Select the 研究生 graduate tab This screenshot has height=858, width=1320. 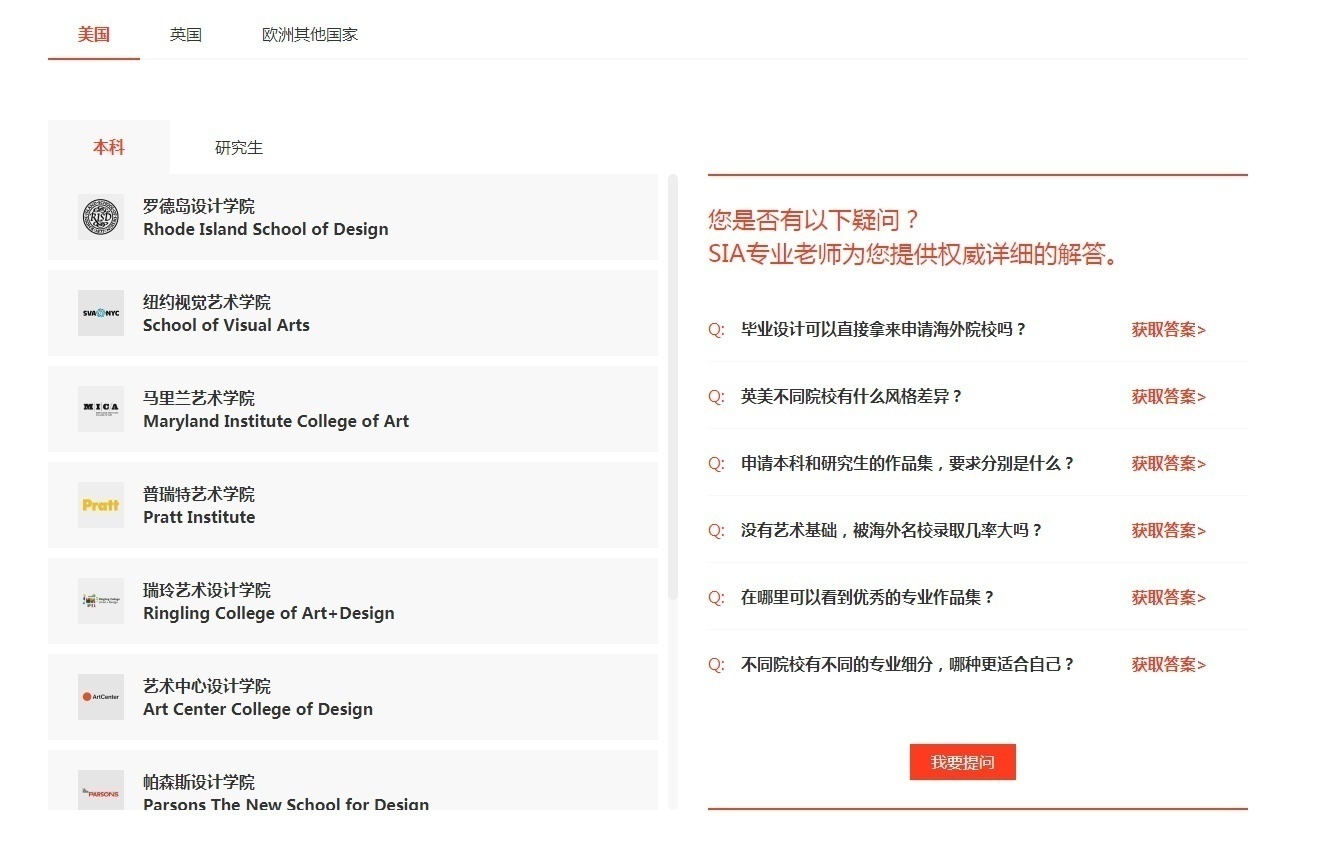[x=239, y=147]
